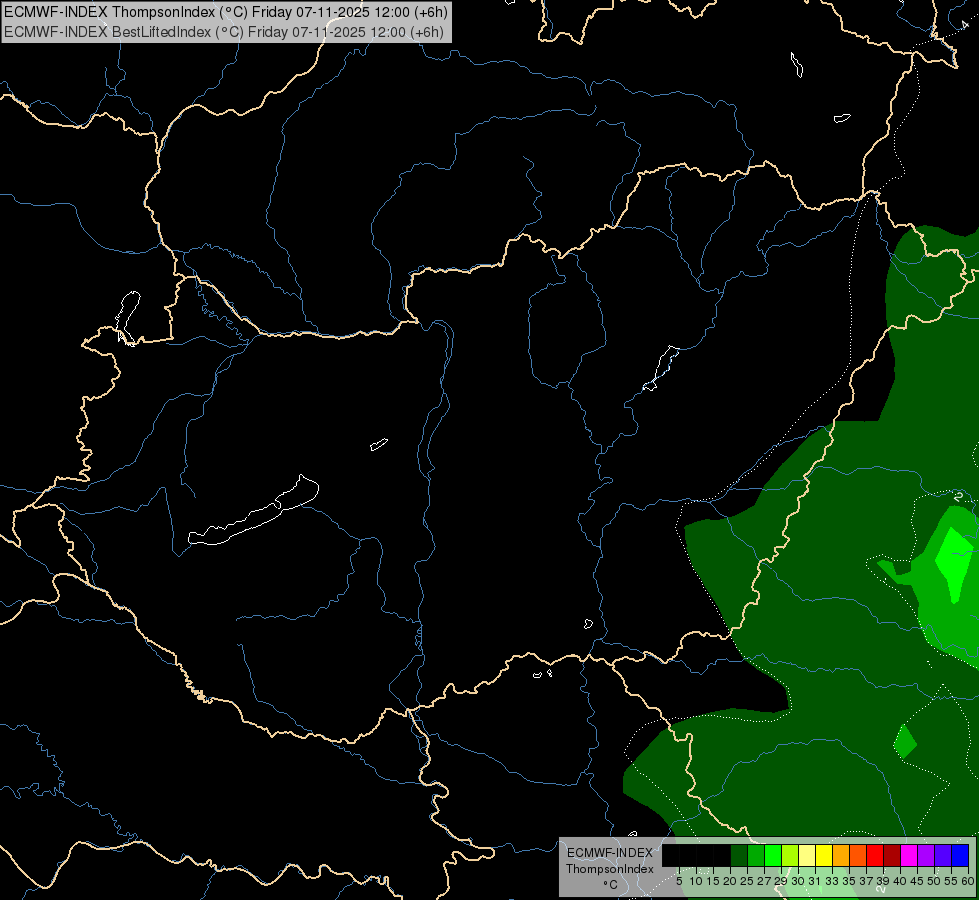Pick the dark green 20–25 legend swatch
Screen dimensions: 979x900
(x=739, y=855)
